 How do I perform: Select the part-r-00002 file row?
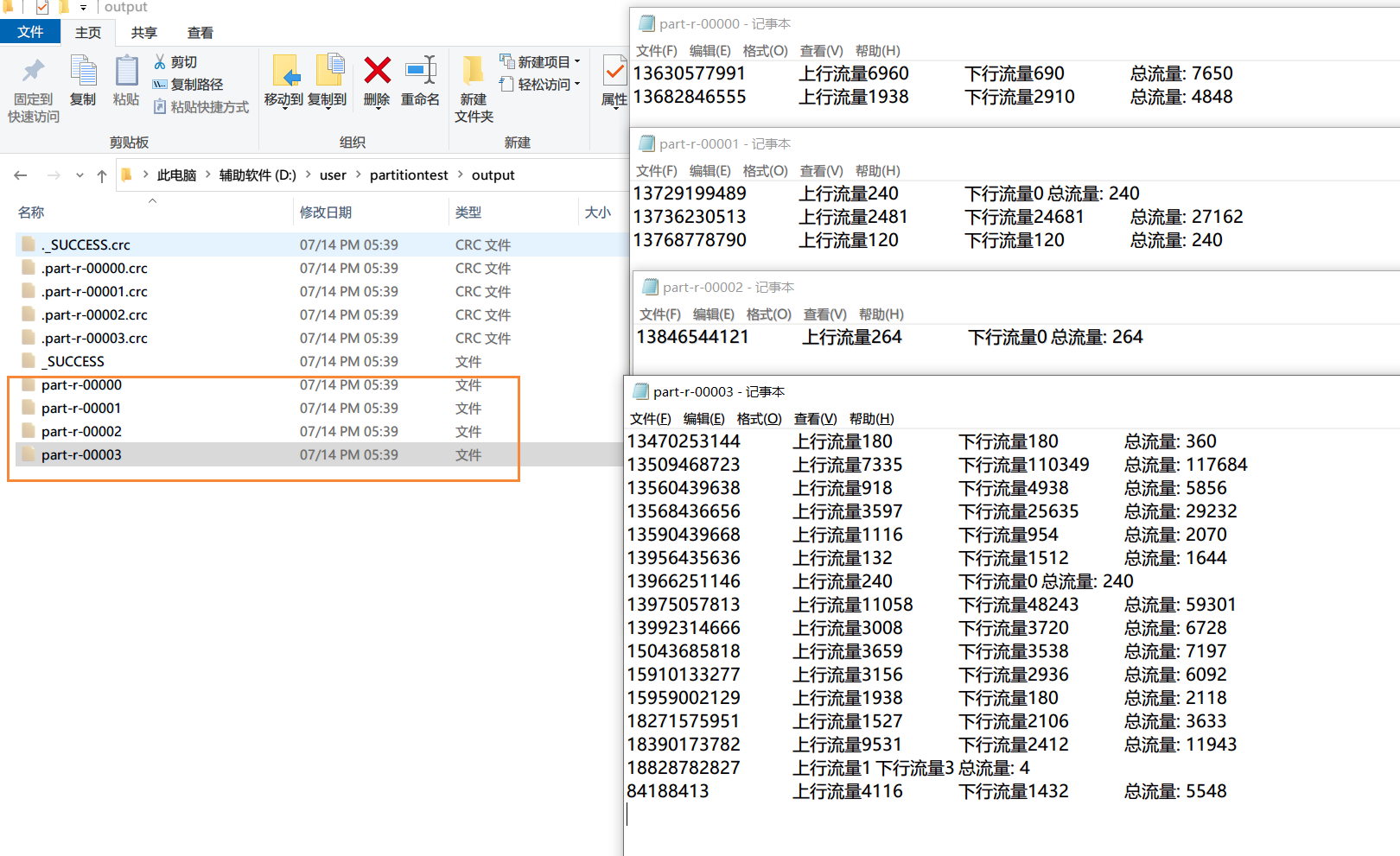[x=321, y=431]
